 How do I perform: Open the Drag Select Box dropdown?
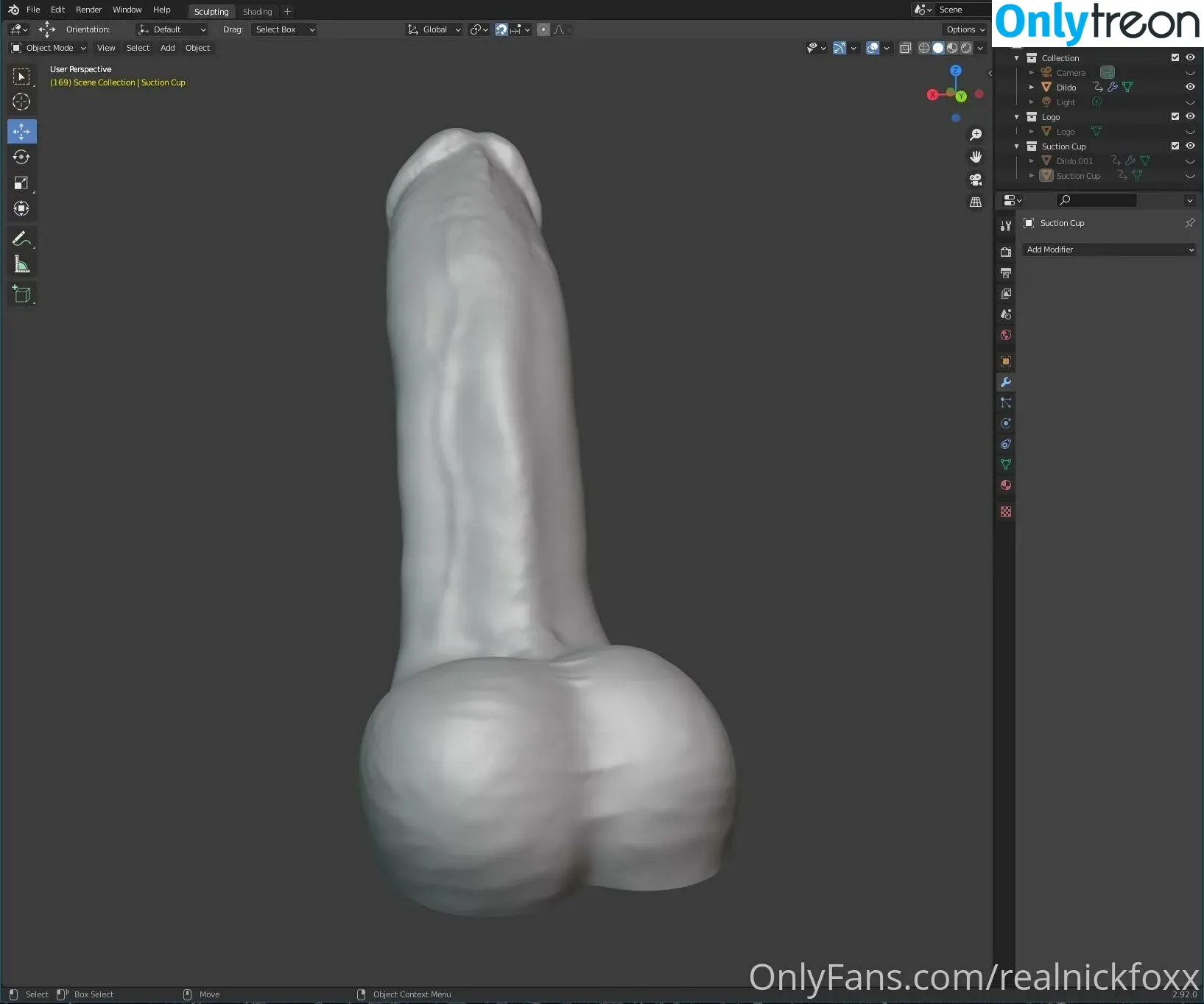(284, 29)
